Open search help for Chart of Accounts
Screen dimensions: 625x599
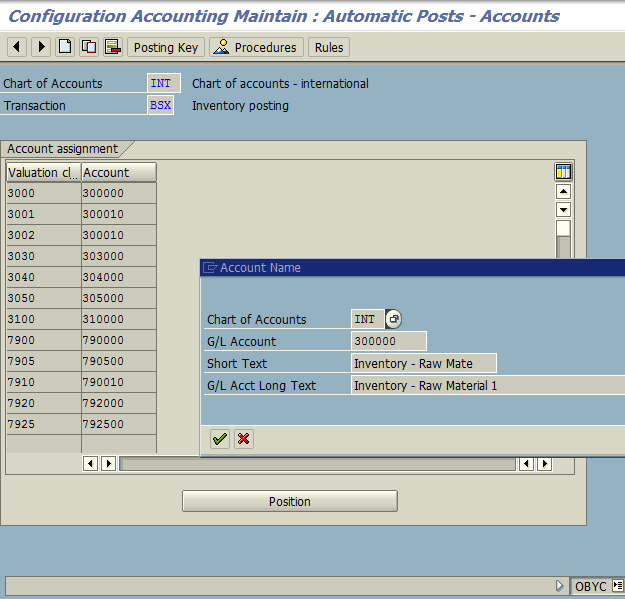click(x=393, y=319)
